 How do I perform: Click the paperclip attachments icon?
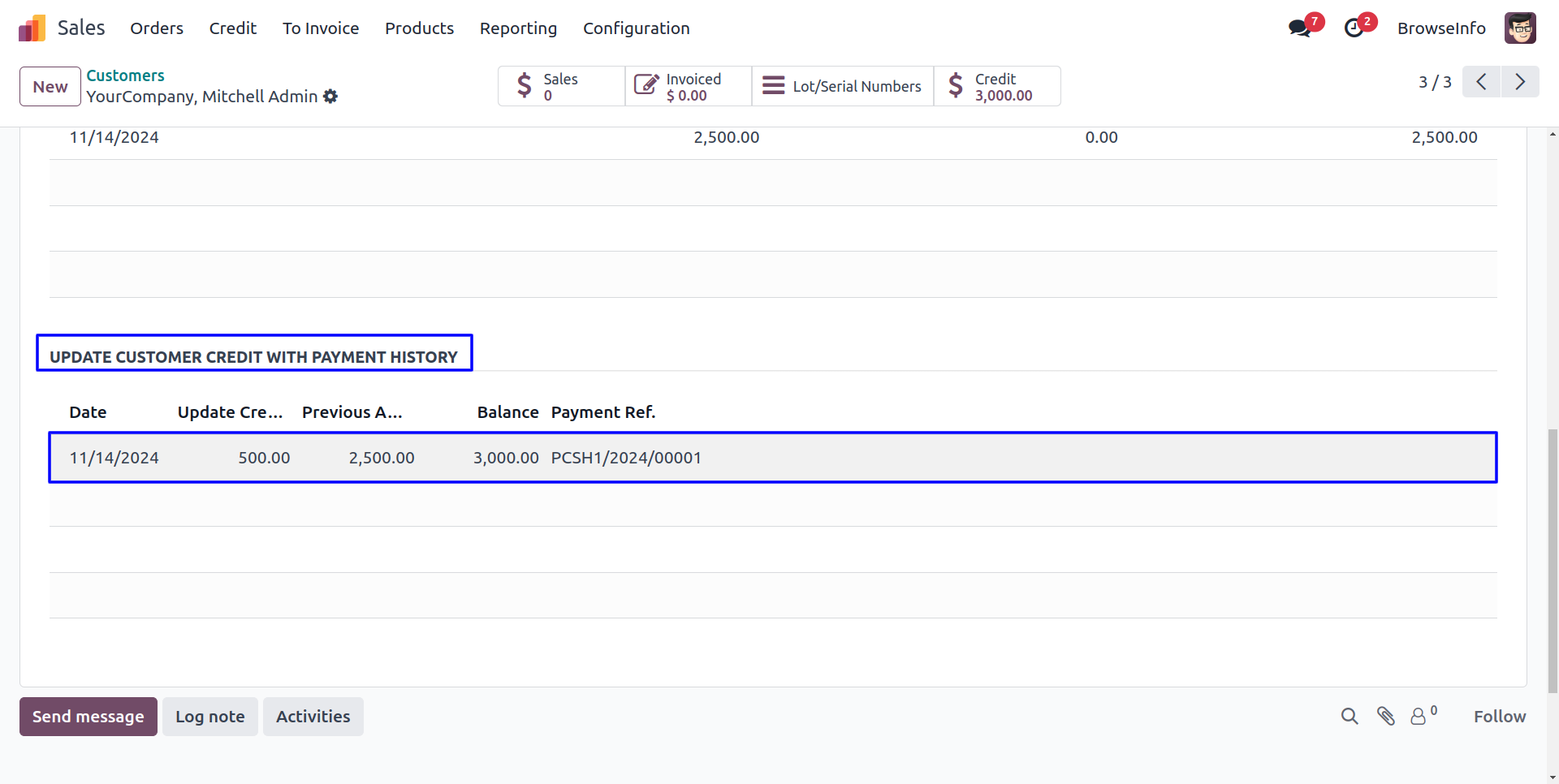click(1385, 716)
